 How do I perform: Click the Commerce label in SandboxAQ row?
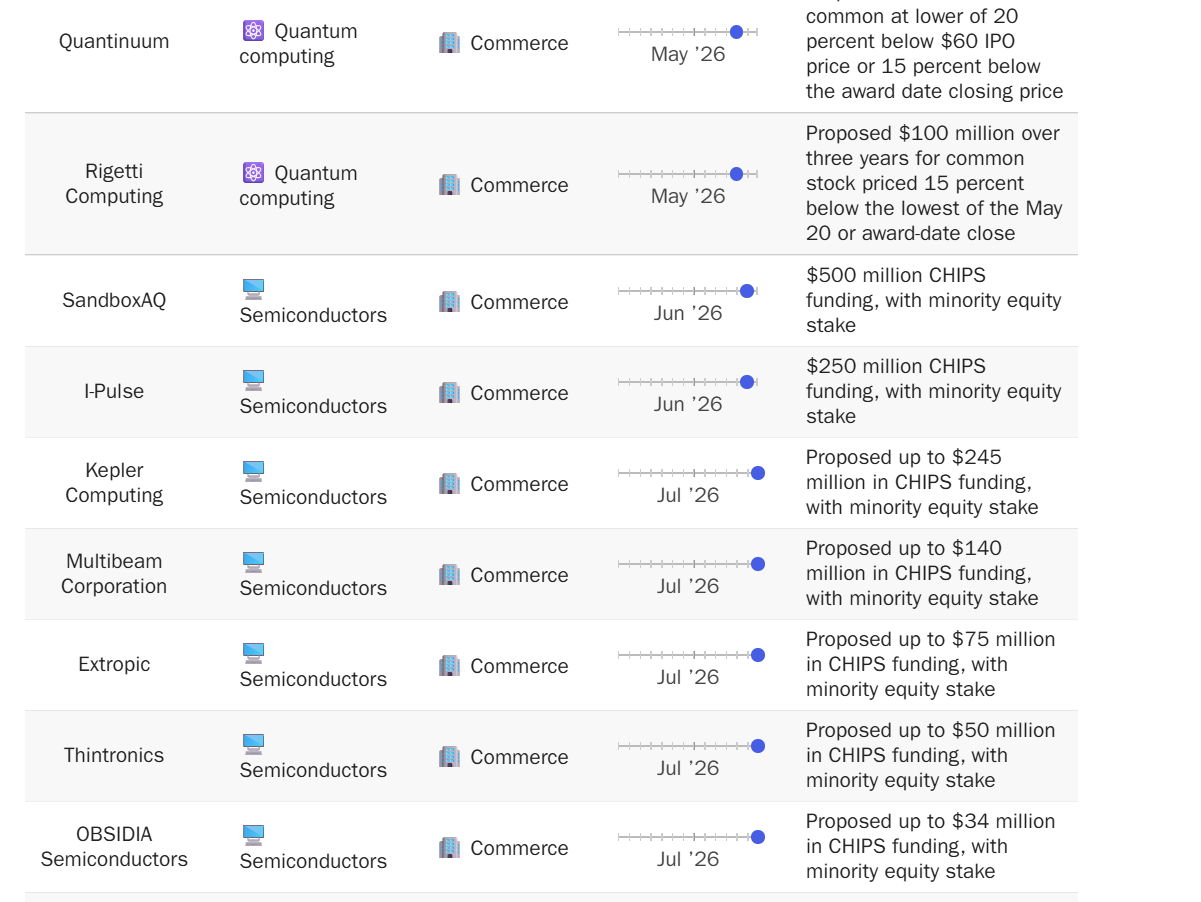[519, 302]
